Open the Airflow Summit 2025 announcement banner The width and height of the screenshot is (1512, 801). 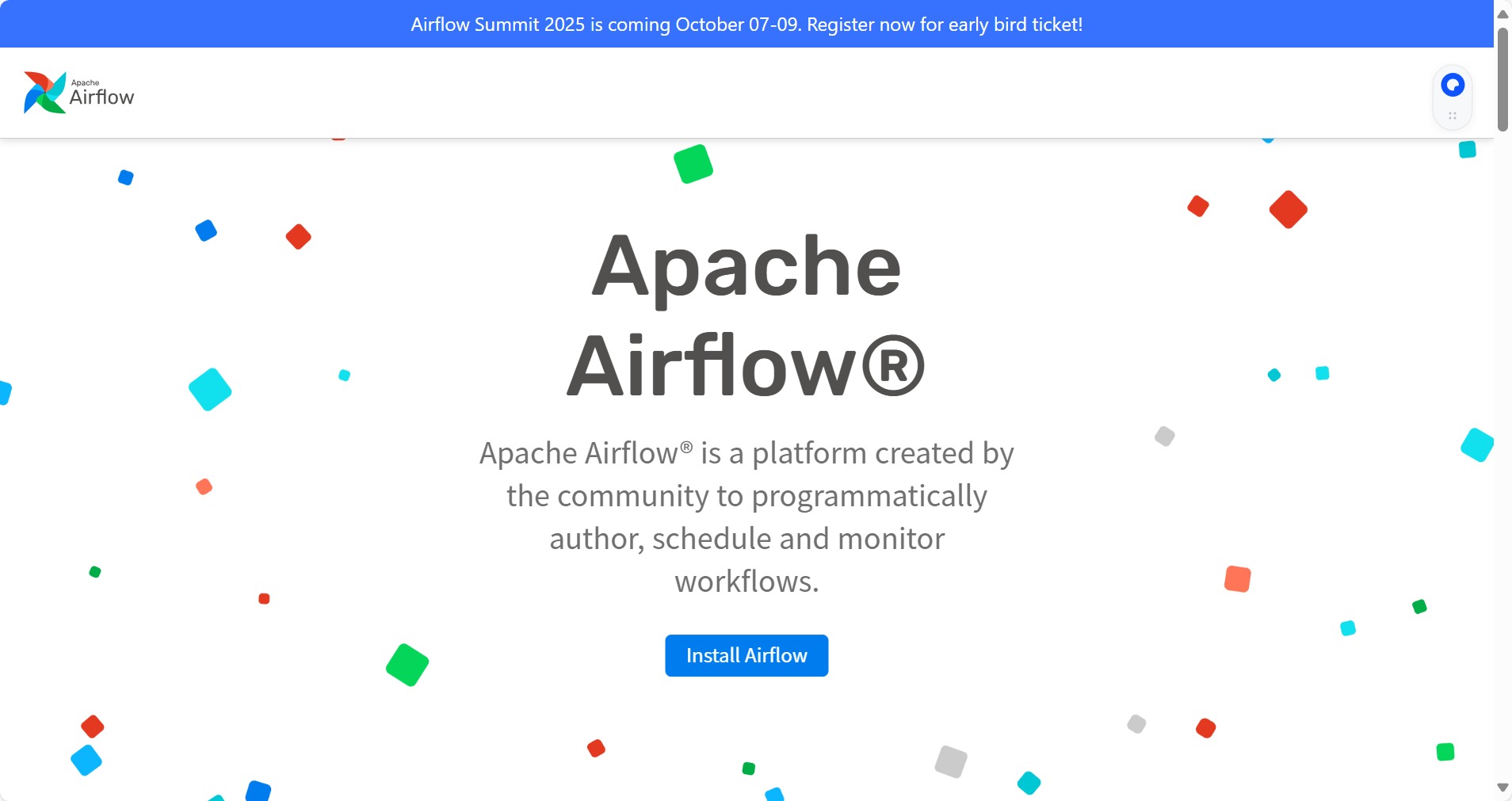pos(746,25)
